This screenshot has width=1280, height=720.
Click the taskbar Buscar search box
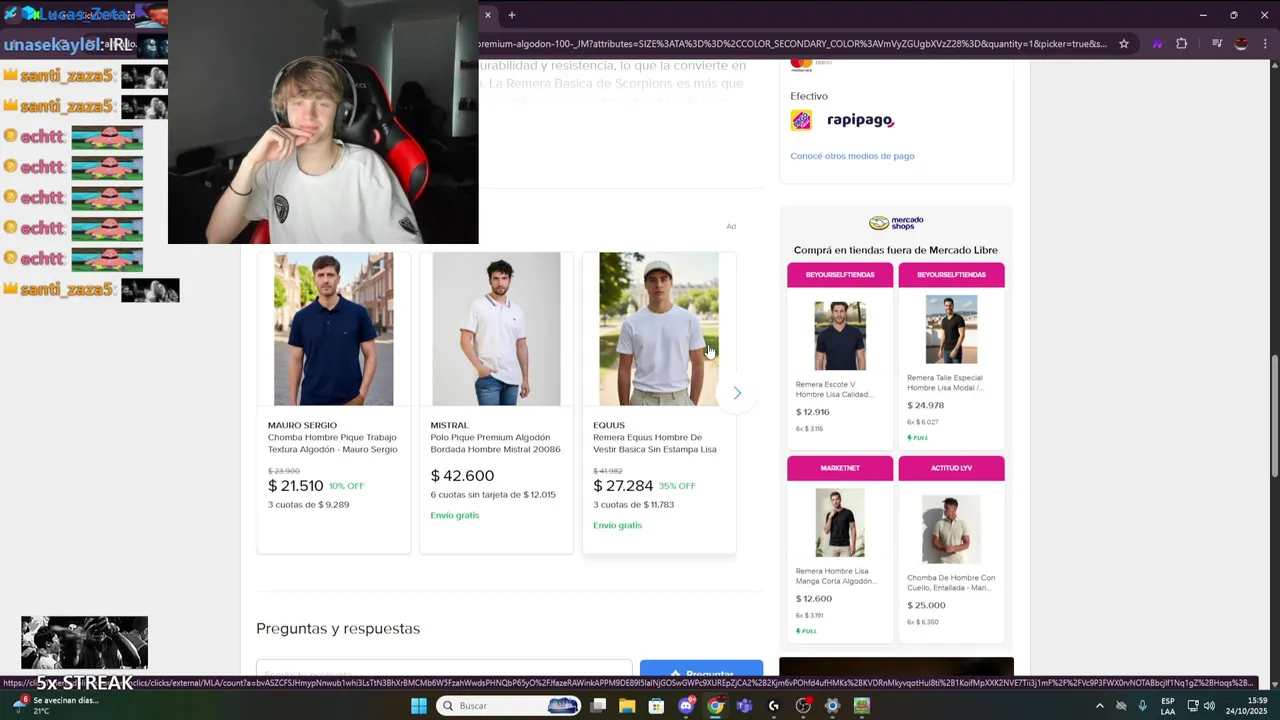tap(510, 706)
